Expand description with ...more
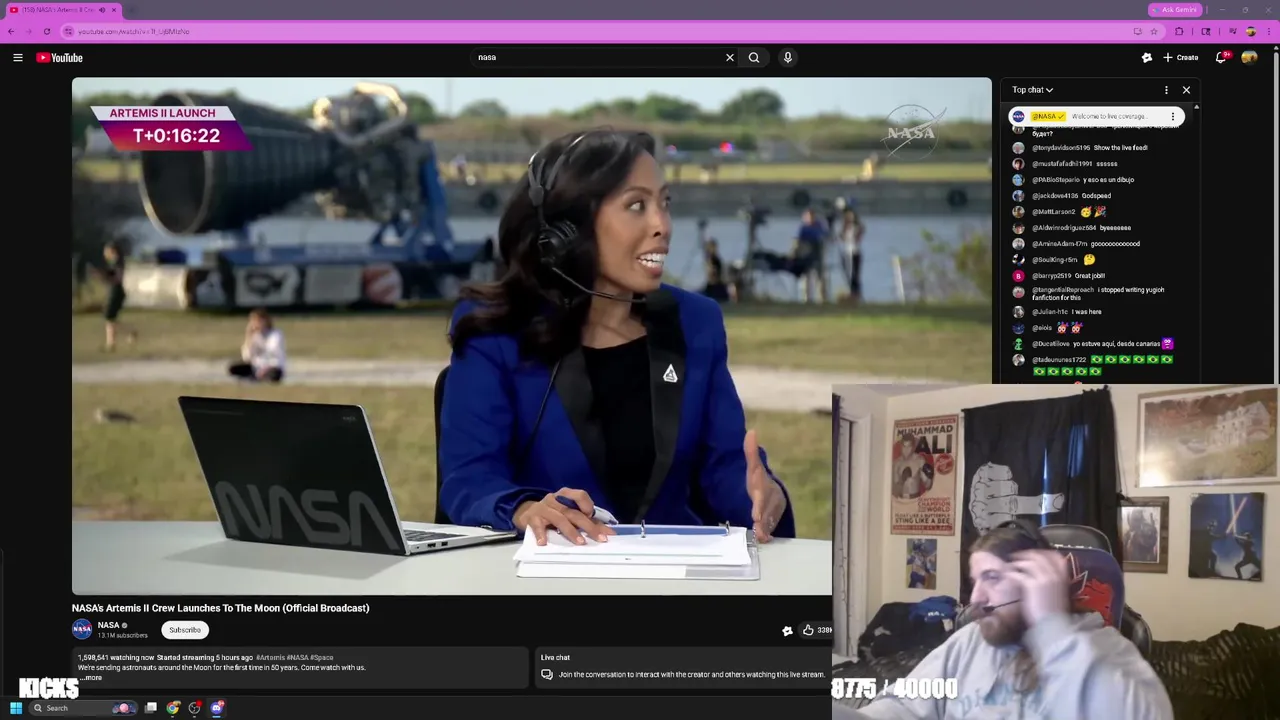 [x=91, y=678]
